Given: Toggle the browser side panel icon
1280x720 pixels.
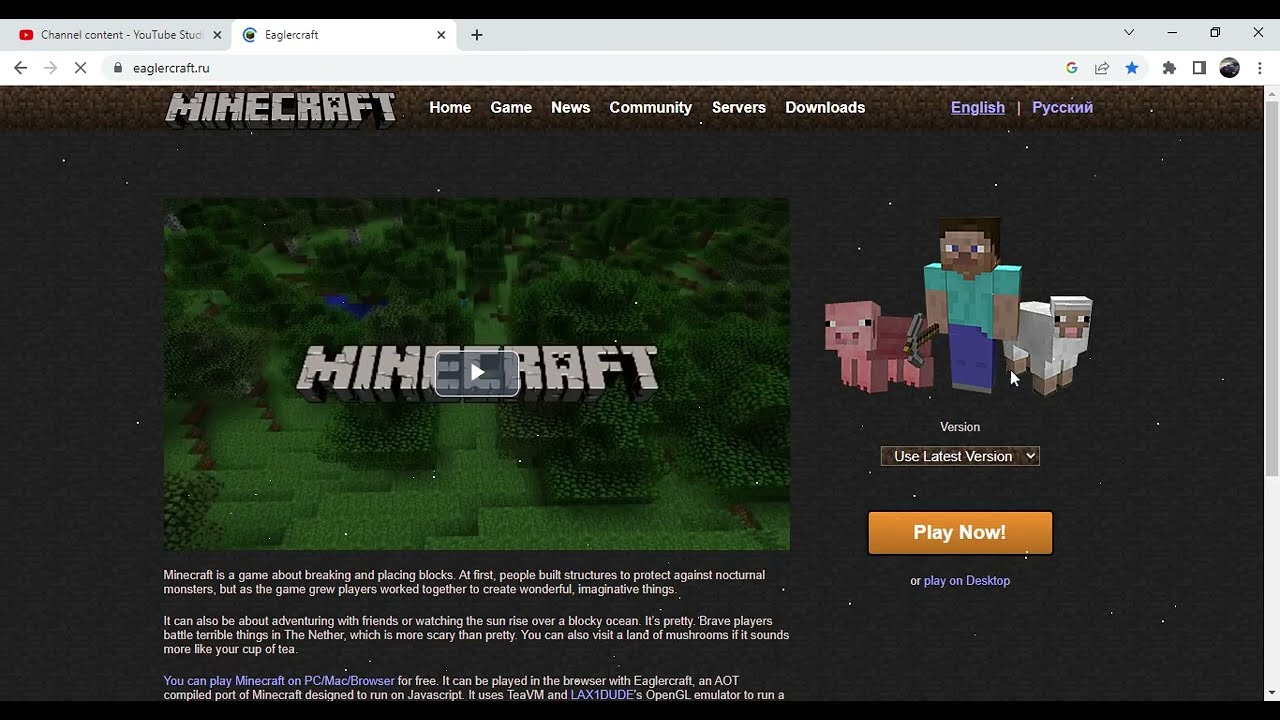Looking at the screenshot, I should (1199, 68).
